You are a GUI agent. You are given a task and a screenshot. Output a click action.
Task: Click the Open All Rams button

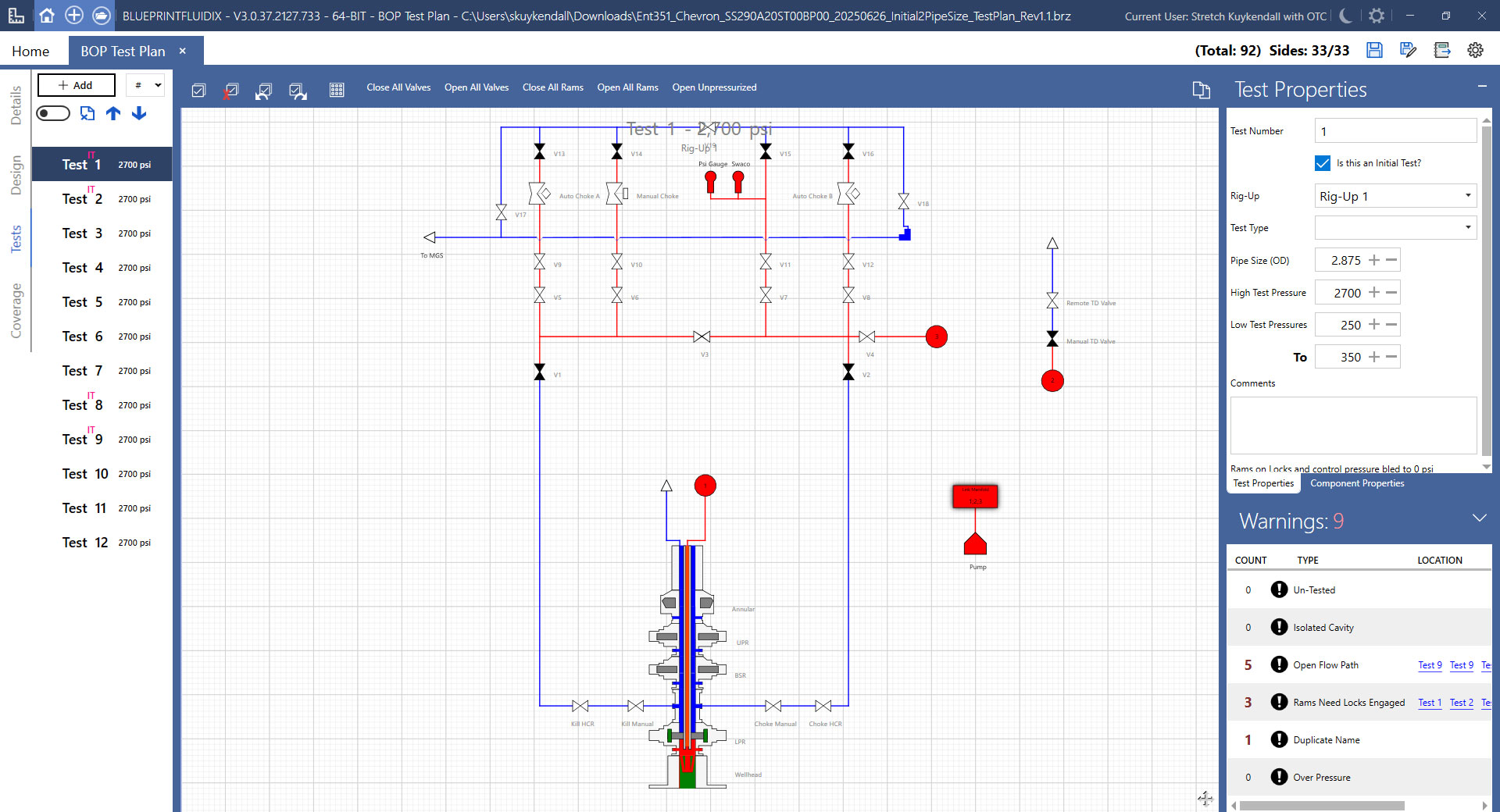click(627, 87)
